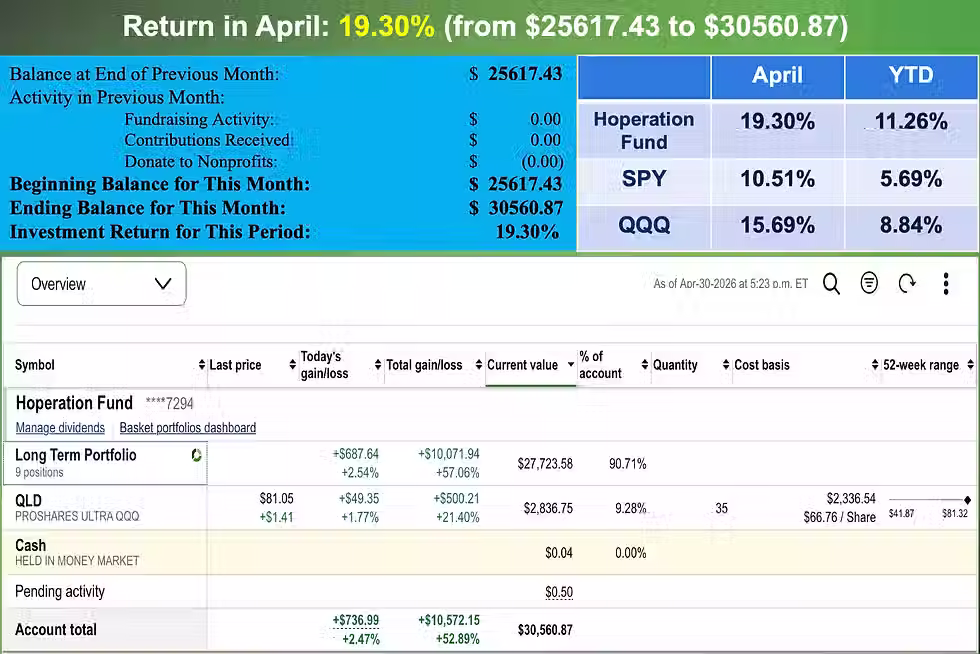
Task: Click the 90.71% of account value
Action: [x=628, y=464]
